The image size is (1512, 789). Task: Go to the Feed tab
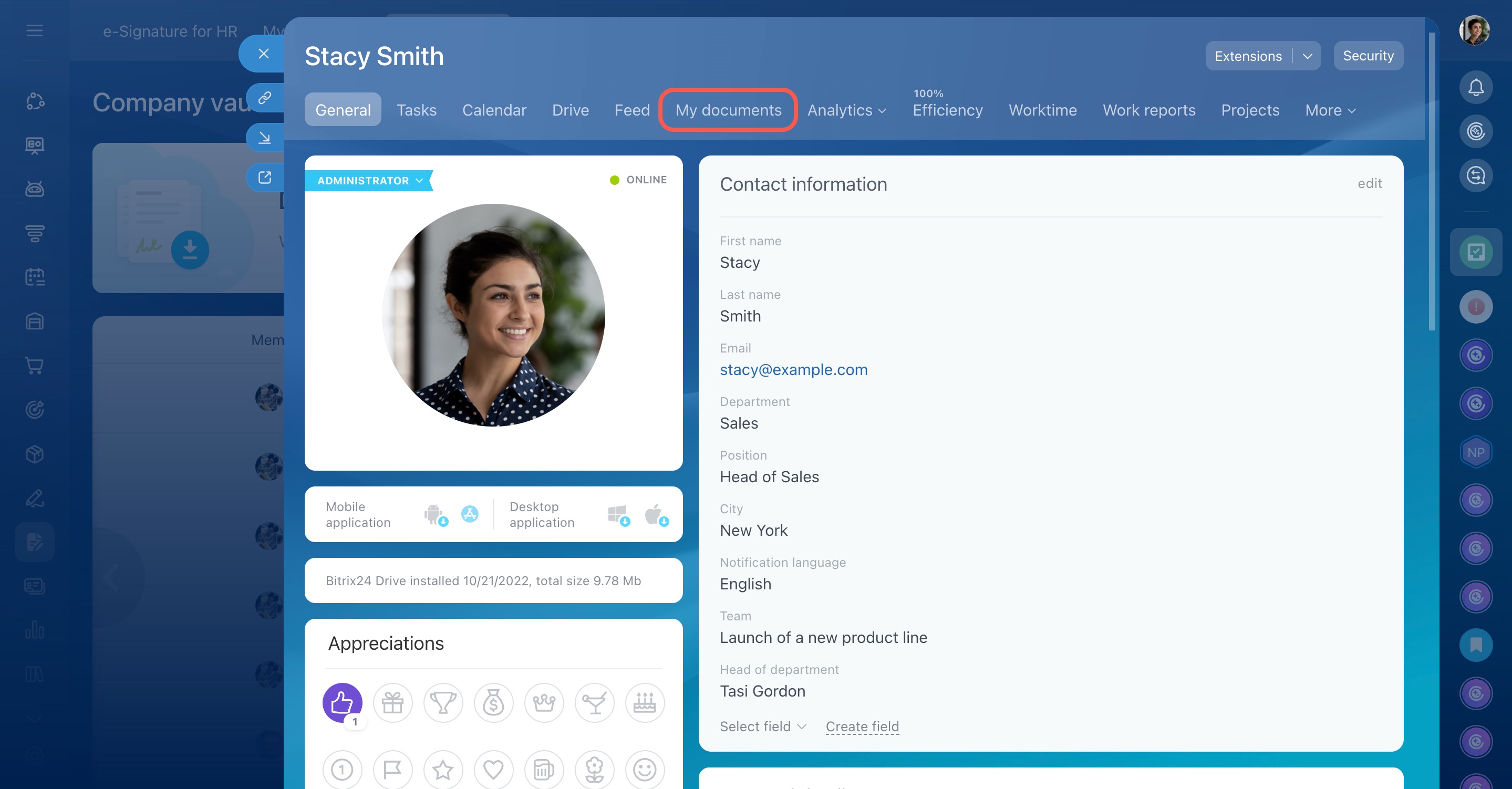[632, 110]
